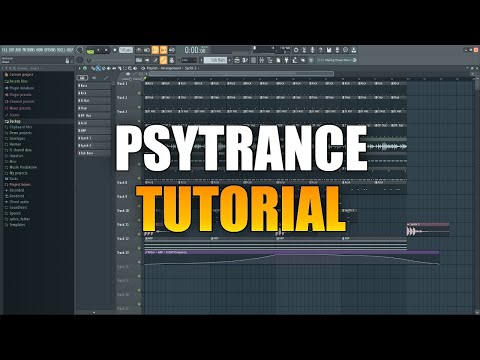Mute Track 2 using its green light

(139, 107)
